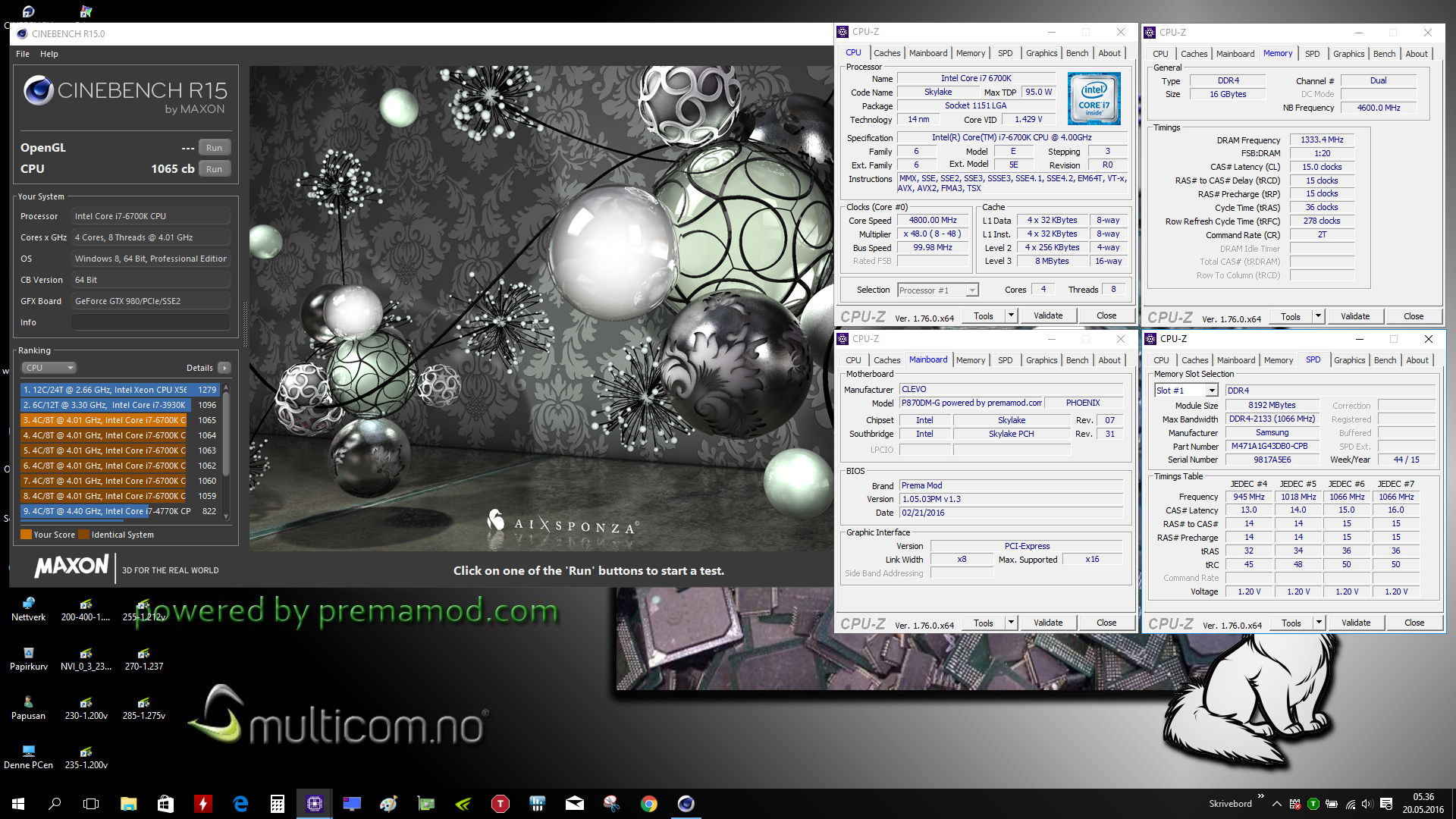
Task: Open the NVIDIA icon in the taskbar
Action: (x=463, y=804)
